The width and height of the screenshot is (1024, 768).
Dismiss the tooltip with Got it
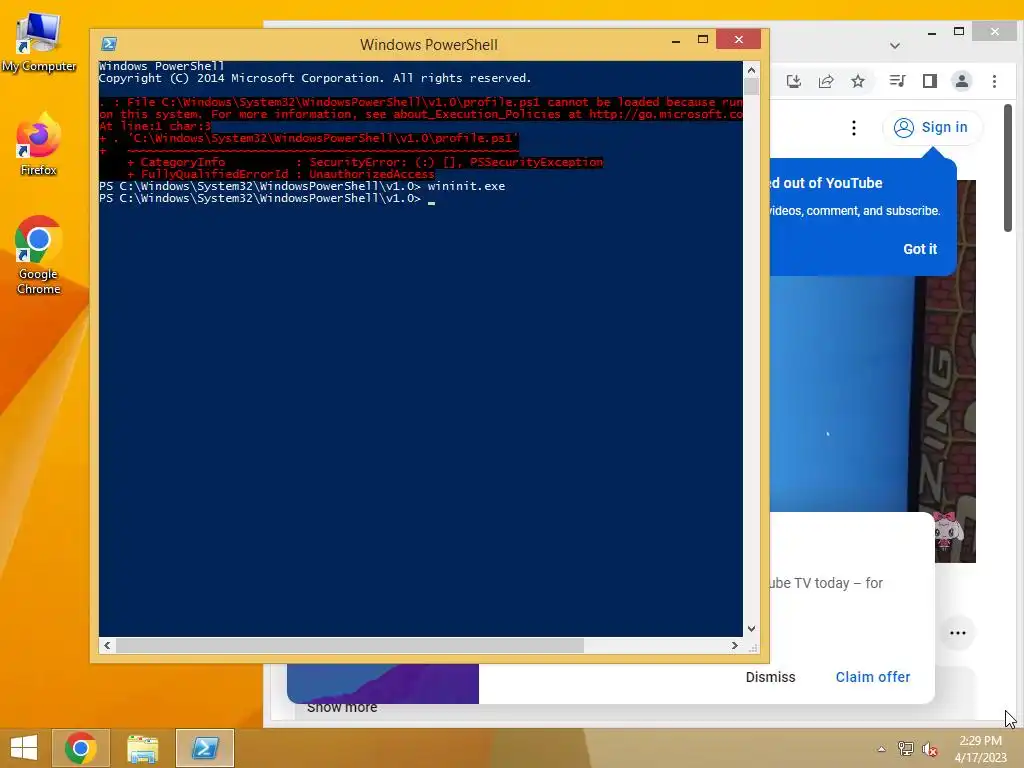click(x=920, y=249)
